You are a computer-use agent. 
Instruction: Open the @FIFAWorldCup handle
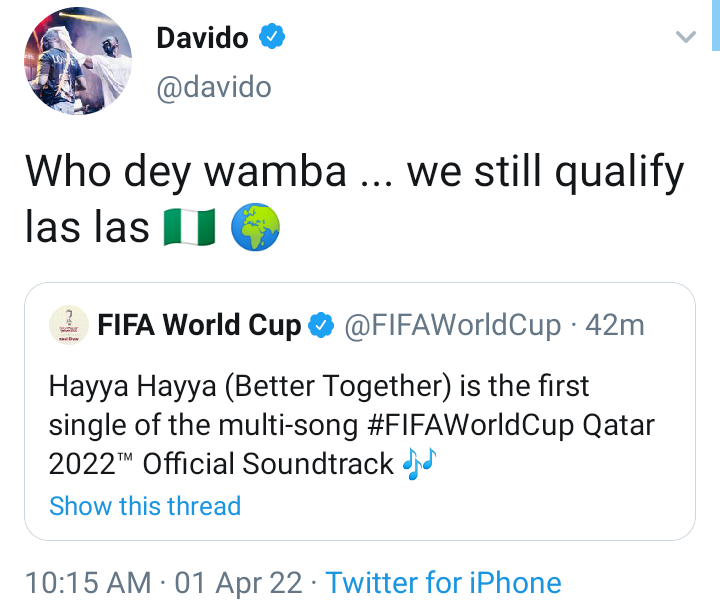(x=453, y=325)
